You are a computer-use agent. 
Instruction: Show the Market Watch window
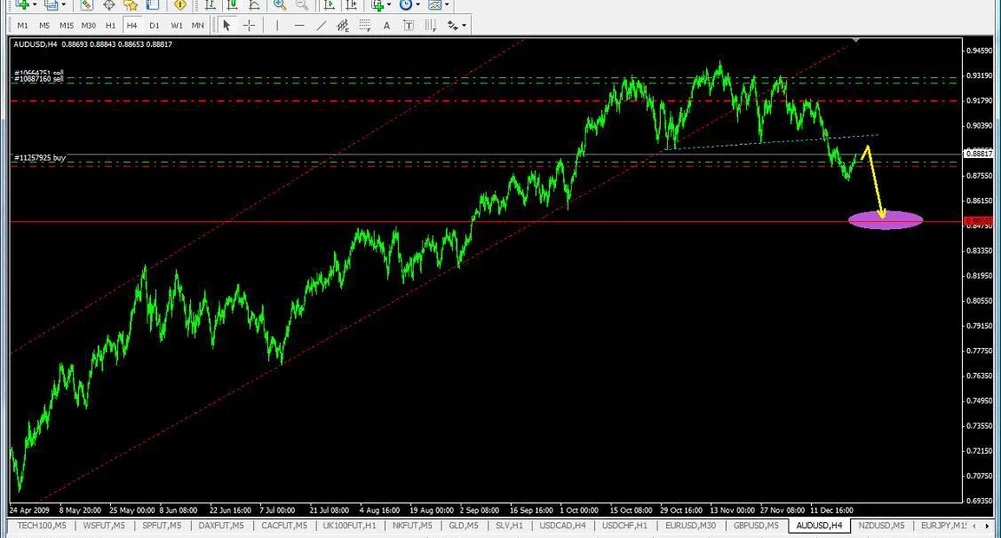pyautogui.click(x=87, y=4)
